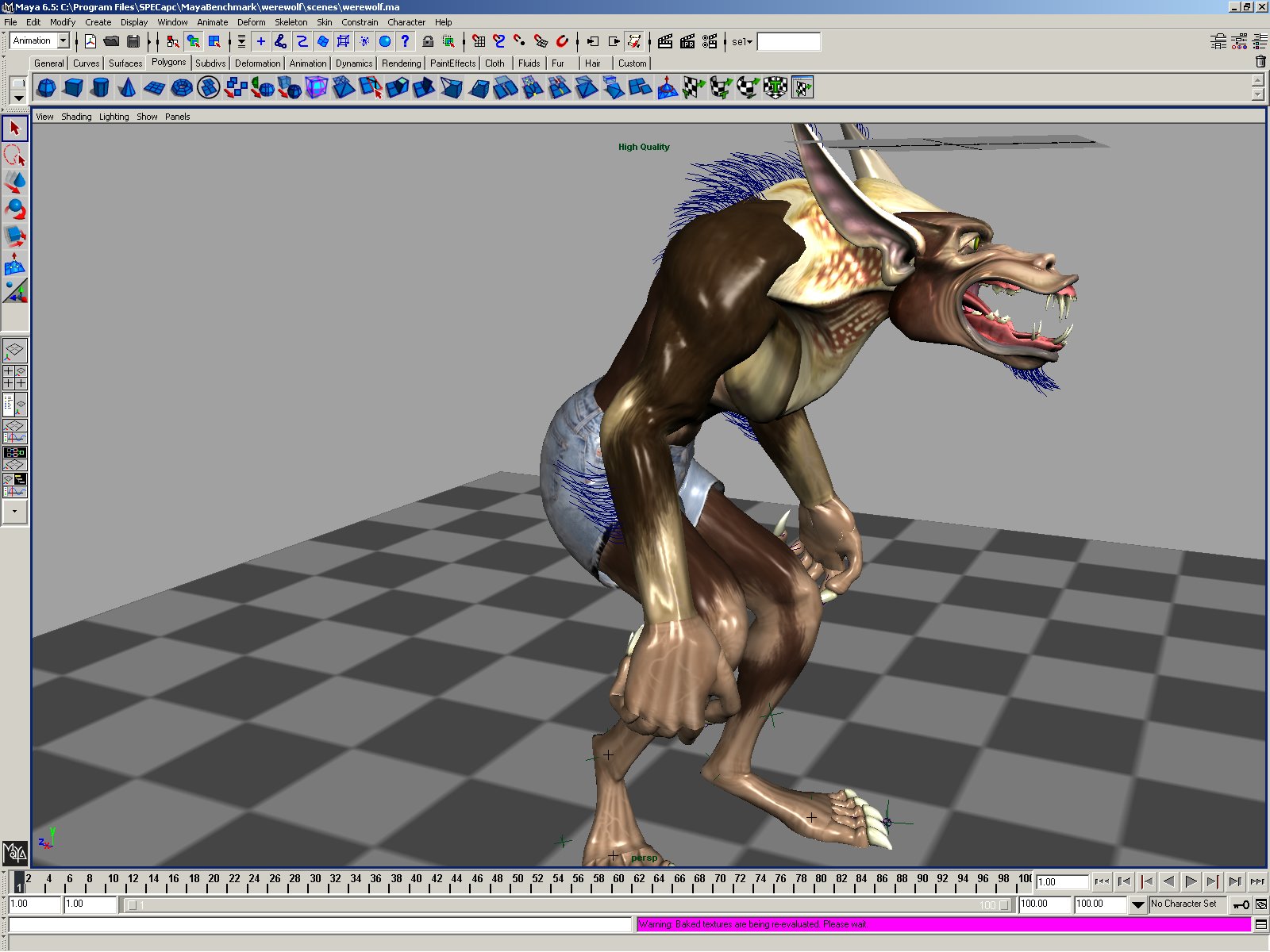Click the New Scene icon
The image size is (1270, 952).
90,41
